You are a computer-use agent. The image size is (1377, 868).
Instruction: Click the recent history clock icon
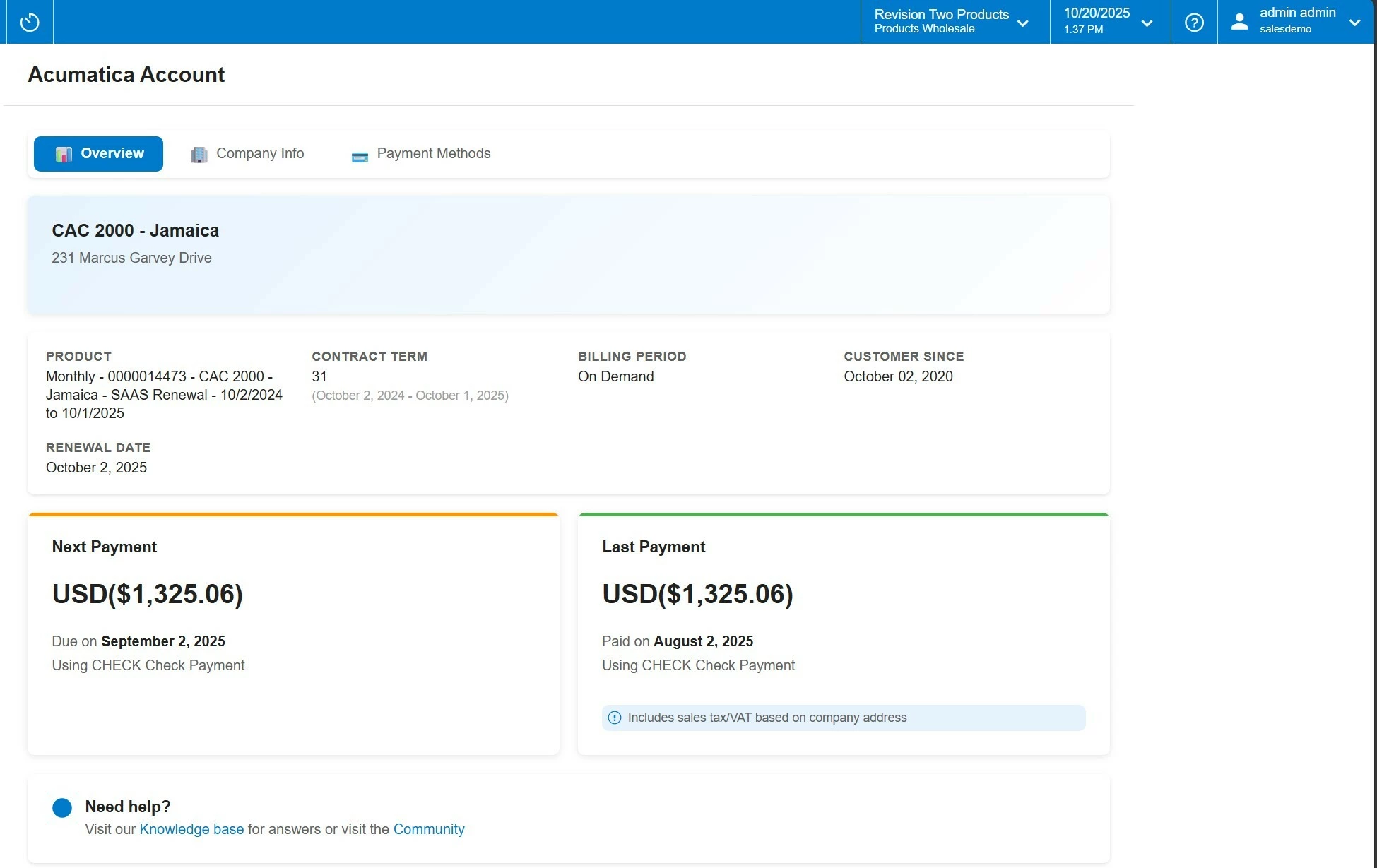pyautogui.click(x=30, y=23)
